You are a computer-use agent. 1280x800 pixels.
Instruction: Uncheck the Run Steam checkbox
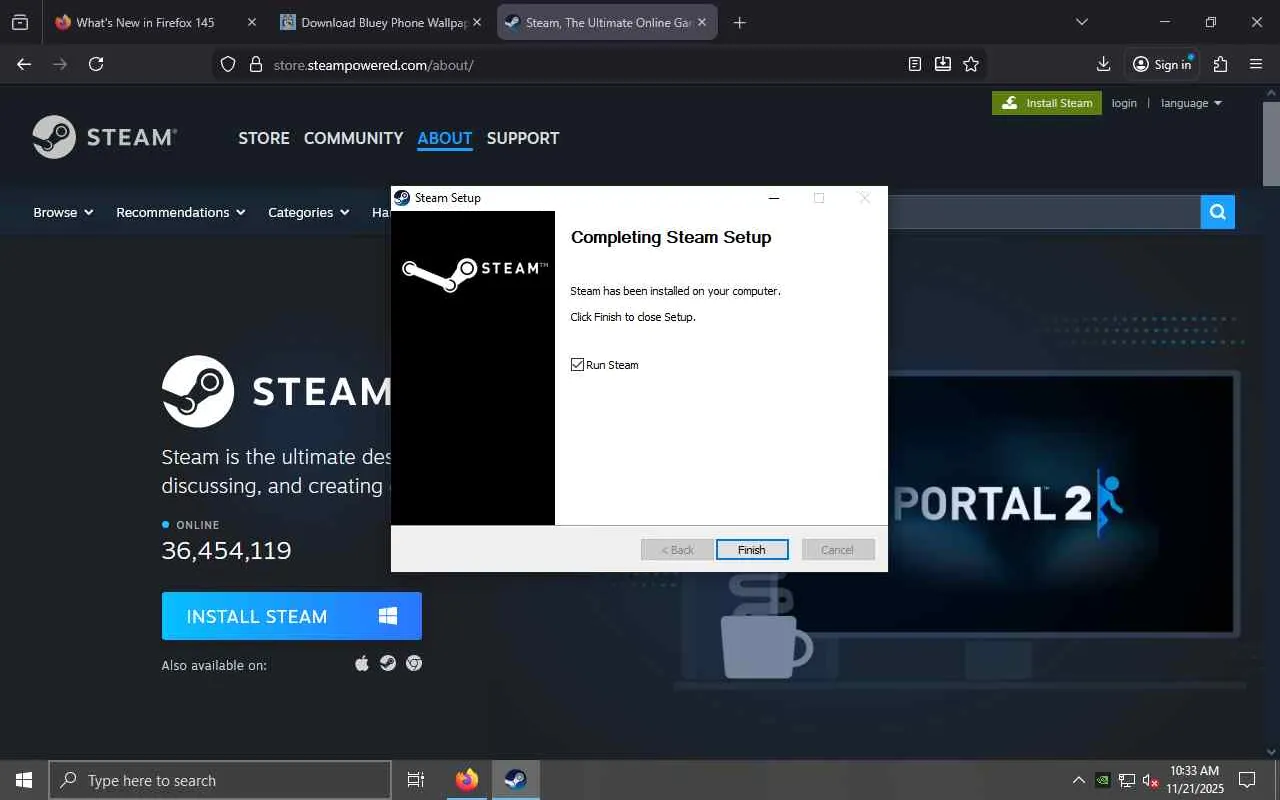577,365
